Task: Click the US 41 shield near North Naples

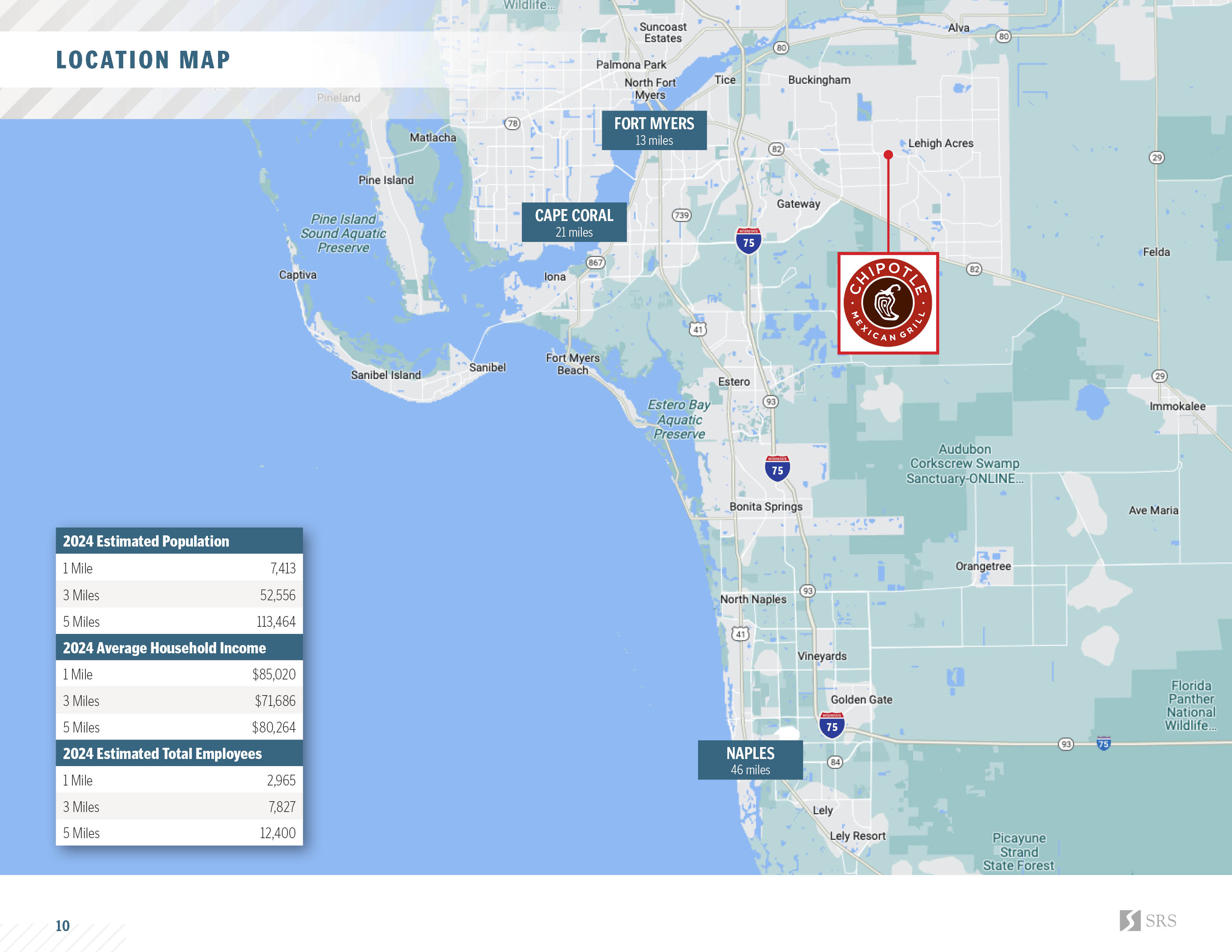Action: click(x=741, y=633)
